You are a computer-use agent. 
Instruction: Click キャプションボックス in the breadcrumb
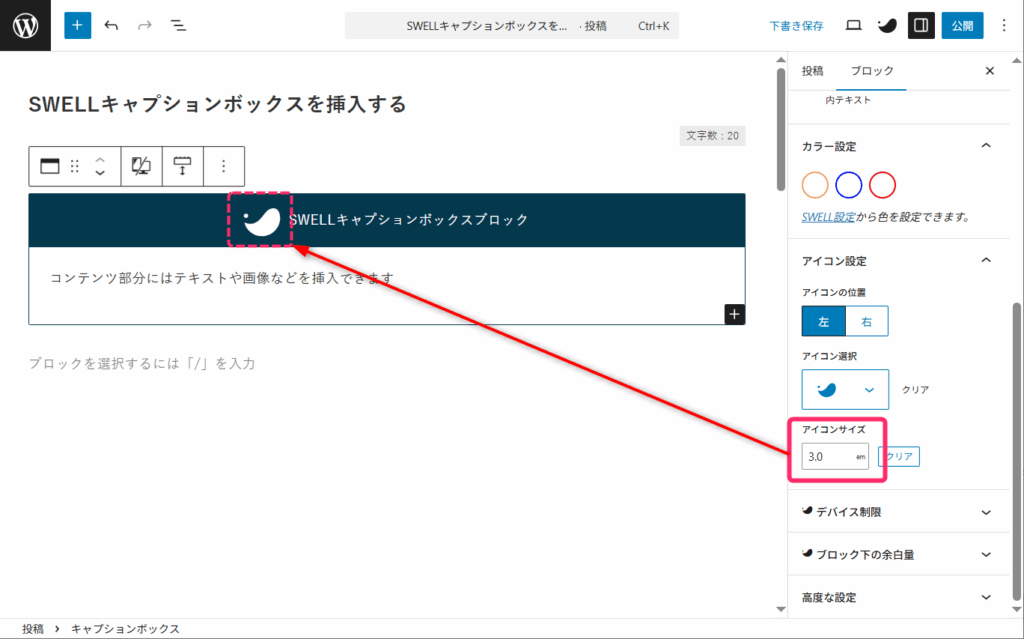[x=125, y=629]
